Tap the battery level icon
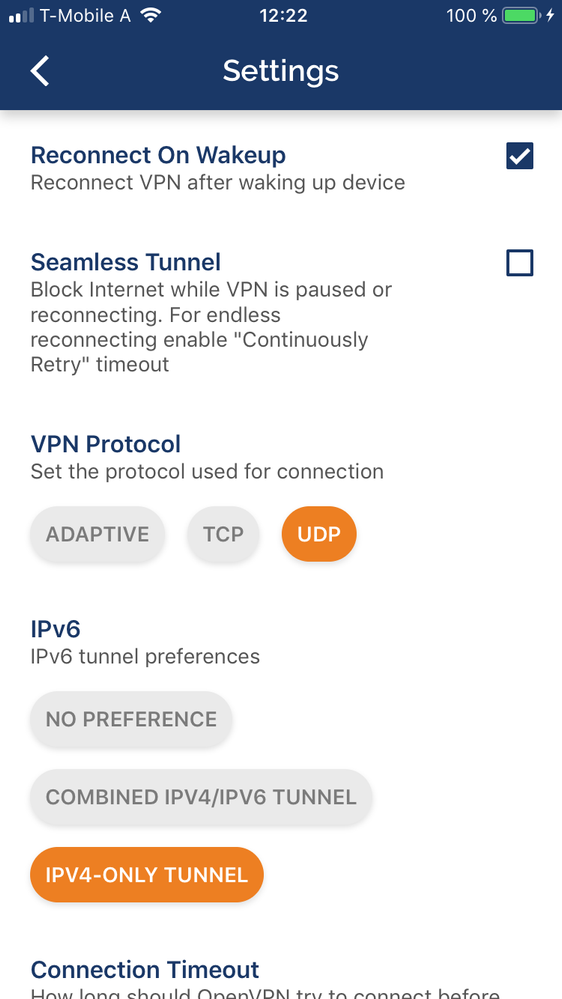The image size is (562, 999). tap(522, 16)
